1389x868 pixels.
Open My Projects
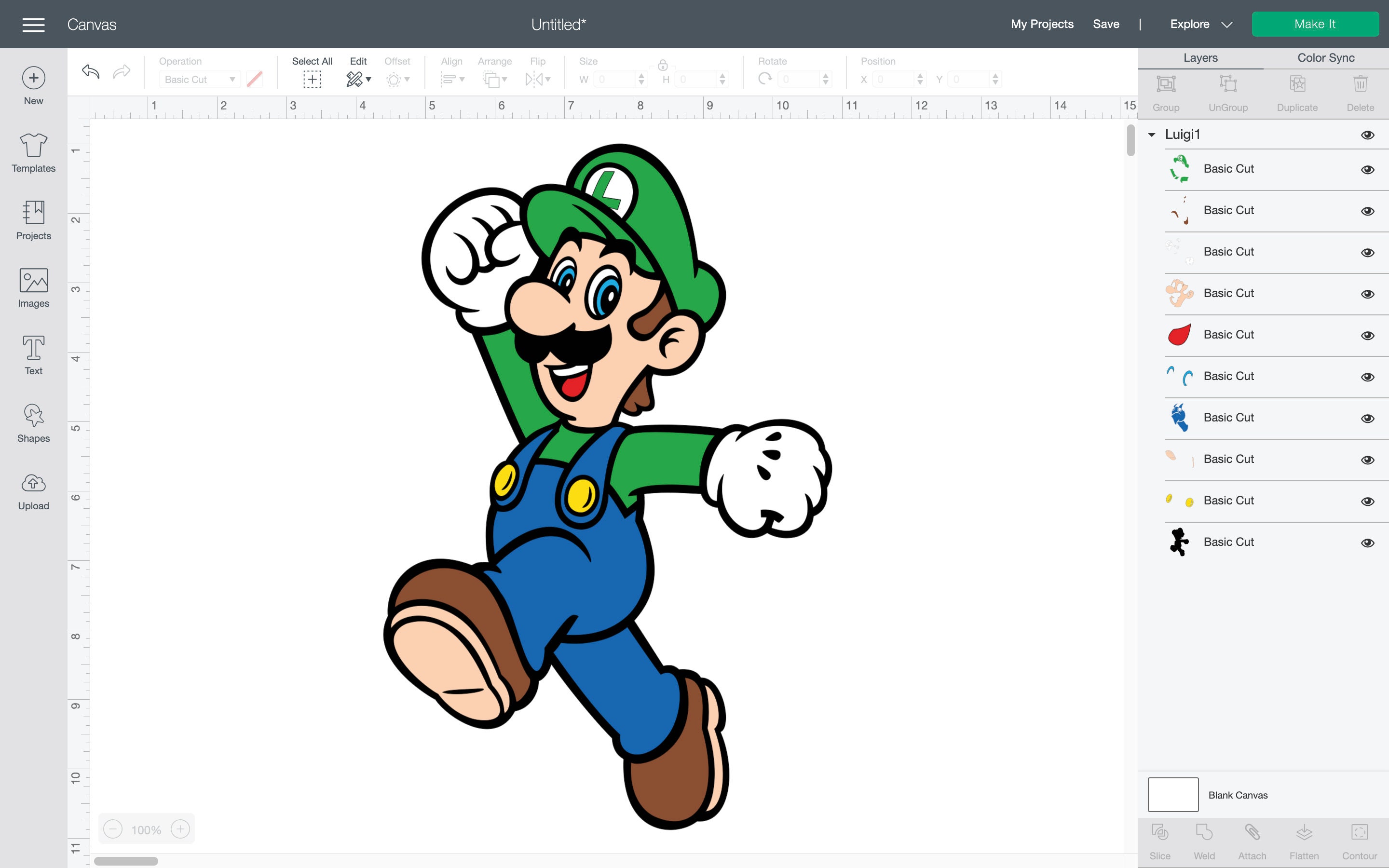[x=1042, y=24]
